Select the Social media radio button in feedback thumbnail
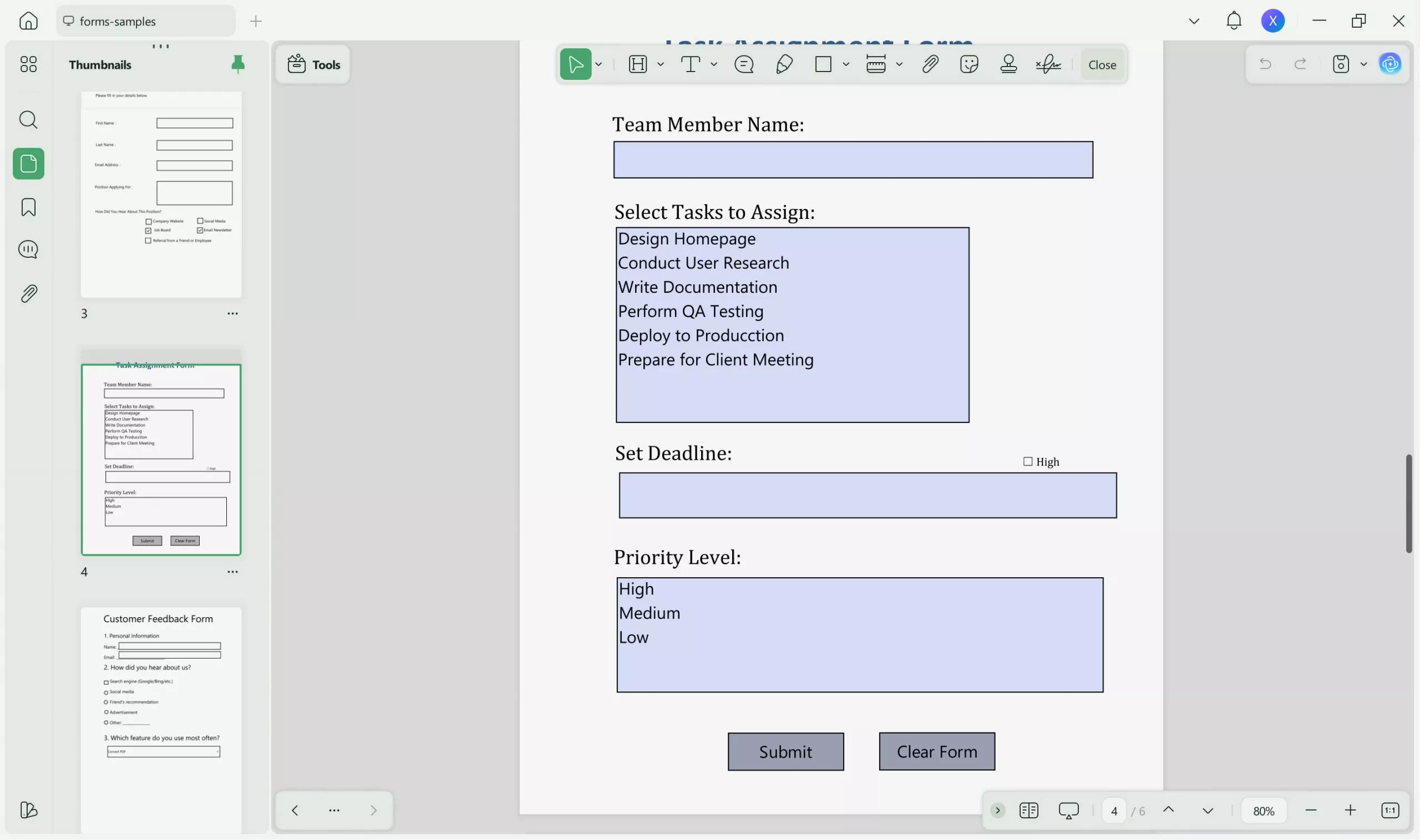This screenshot has height=840, width=1420. point(106,691)
